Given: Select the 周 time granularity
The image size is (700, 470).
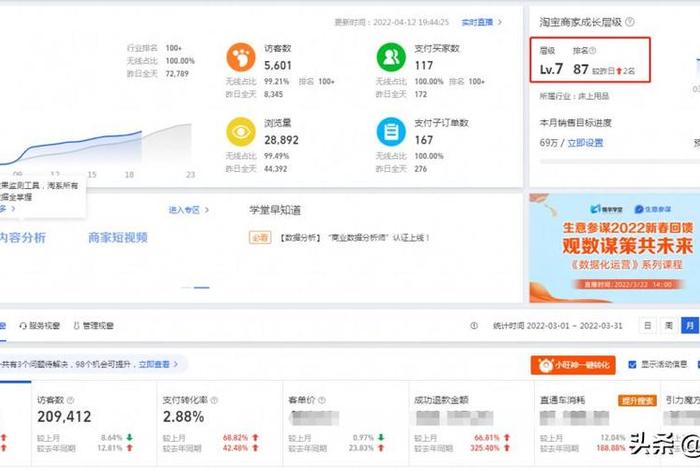Looking at the screenshot, I should (x=669, y=325).
